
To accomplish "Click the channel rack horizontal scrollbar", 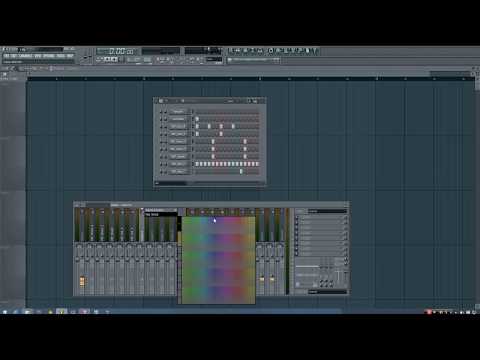I will 210,183.
